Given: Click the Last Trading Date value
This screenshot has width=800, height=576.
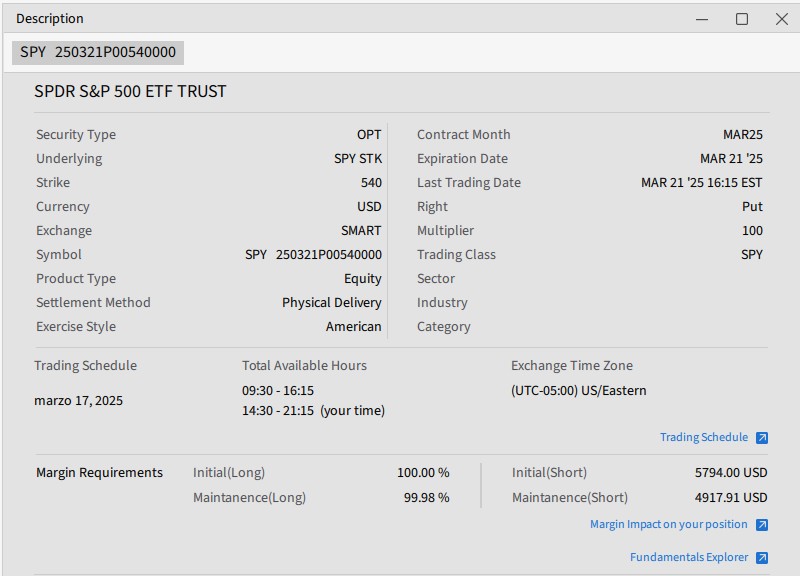Looking at the screenshot, I should 701,183.
